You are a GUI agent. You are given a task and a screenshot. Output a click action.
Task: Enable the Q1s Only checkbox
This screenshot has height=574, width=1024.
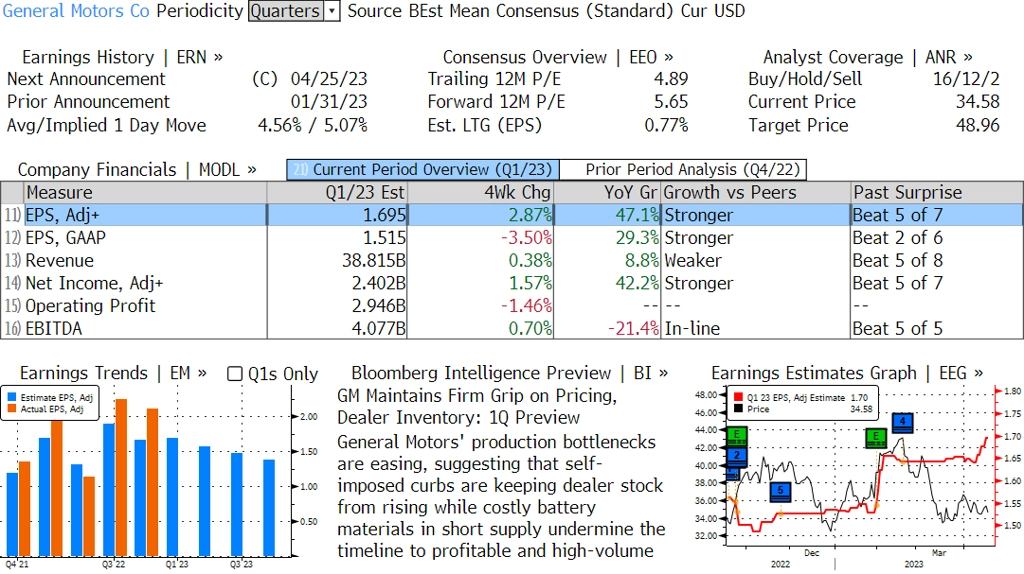[234, 374]
